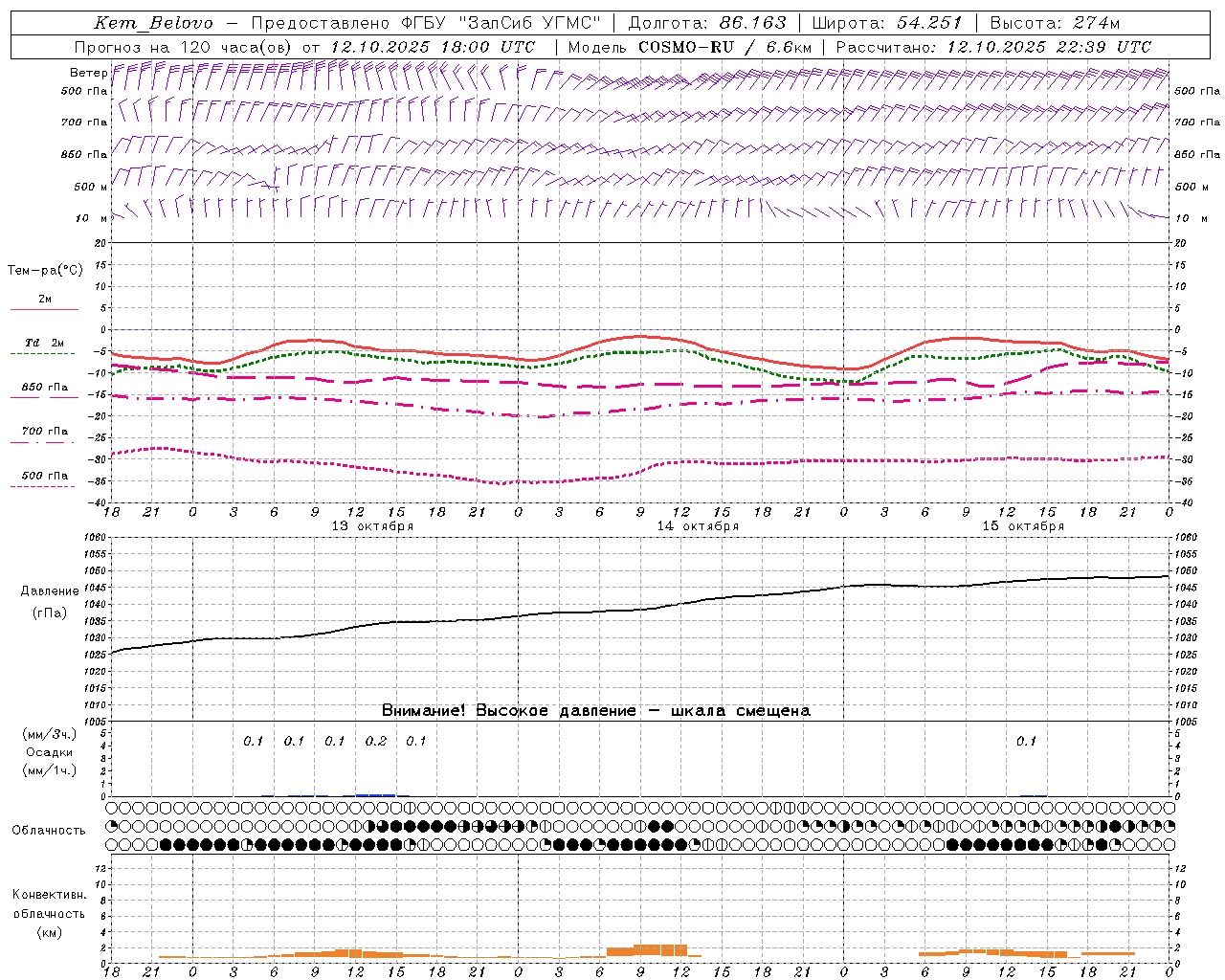The width and height of the screenshot is (1225, 980).
Task: Click the blue precipitation bar on 13 октября
Action: pyautogui.click(x=375, y=794)
